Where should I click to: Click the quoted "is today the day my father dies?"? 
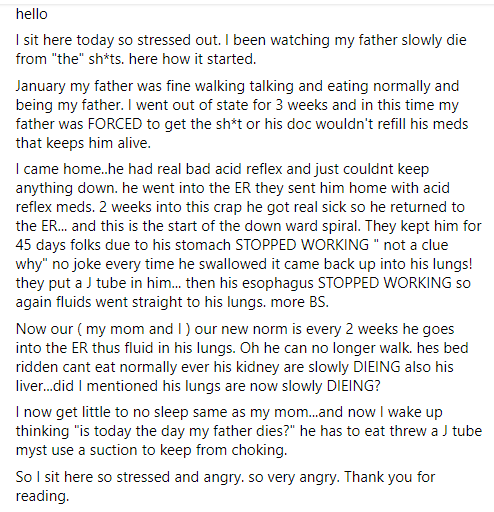(181, 431)
